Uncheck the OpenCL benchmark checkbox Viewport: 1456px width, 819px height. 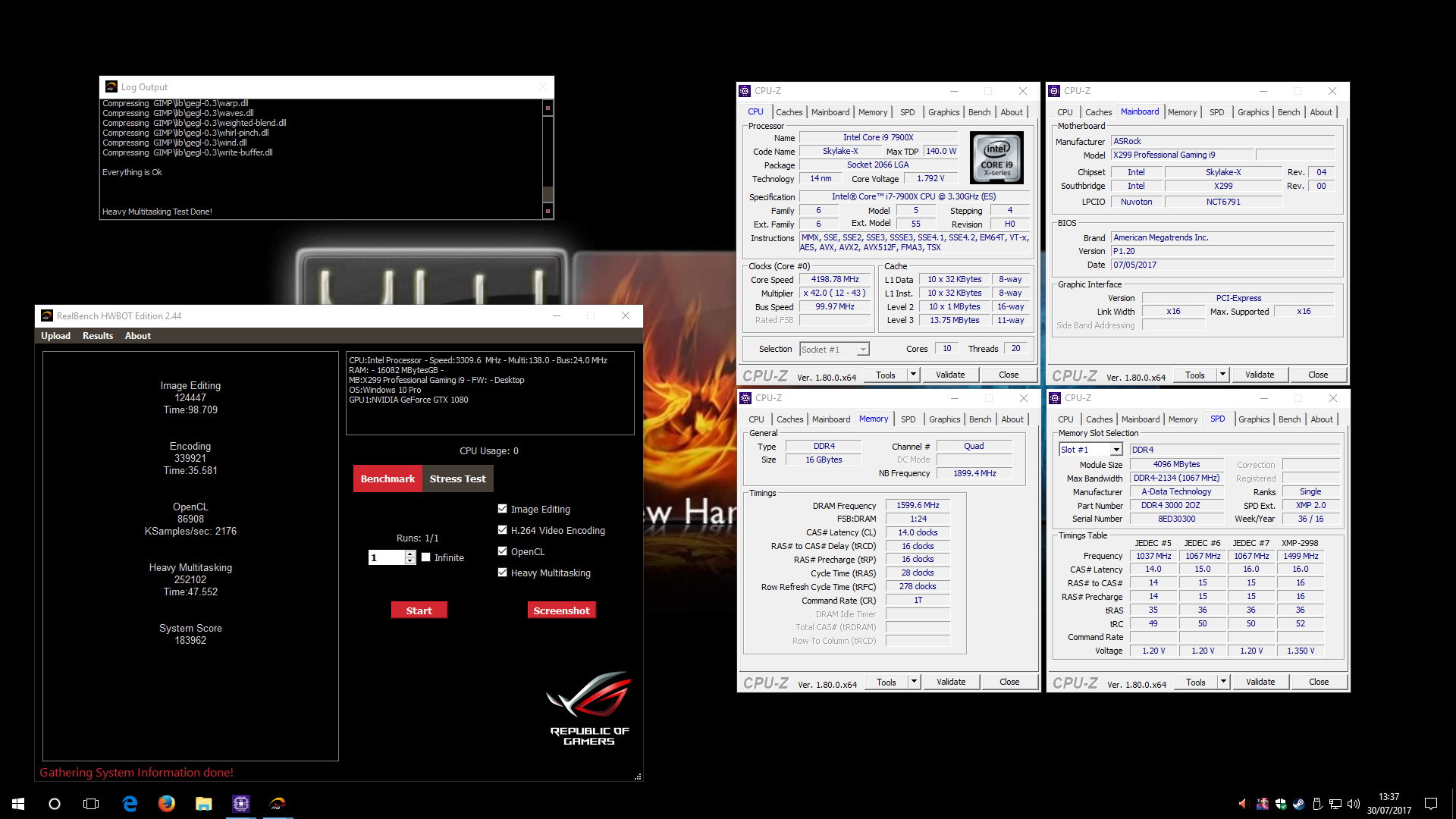[x=502, y=551]
